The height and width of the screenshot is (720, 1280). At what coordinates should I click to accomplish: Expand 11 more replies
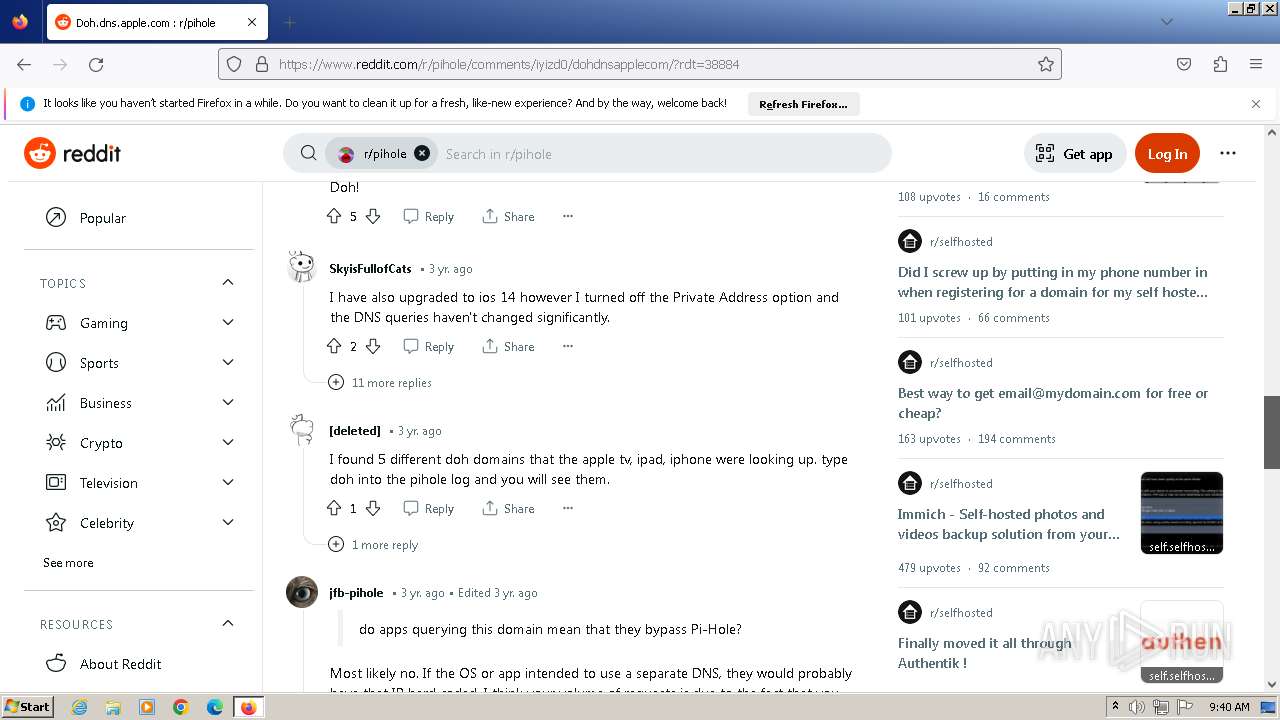[380, 383]
